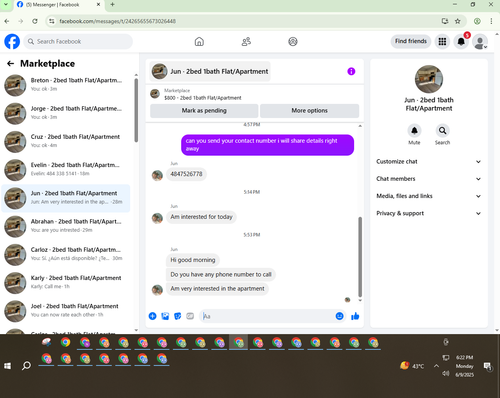500x398 pixels.
Task: Click message 'Hi good morning'
Action: point(193,260)
